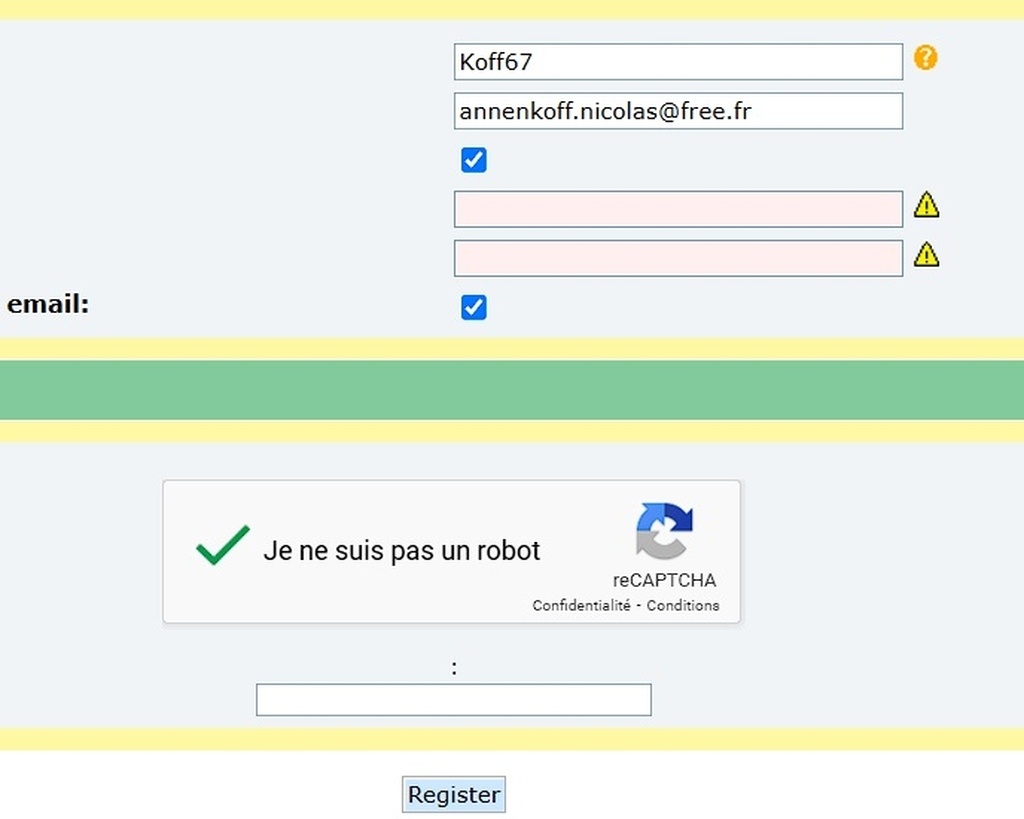Click the "Je ne suis pas un robot" label
The height and width of the screenshot is (819, 1024).
402,551
